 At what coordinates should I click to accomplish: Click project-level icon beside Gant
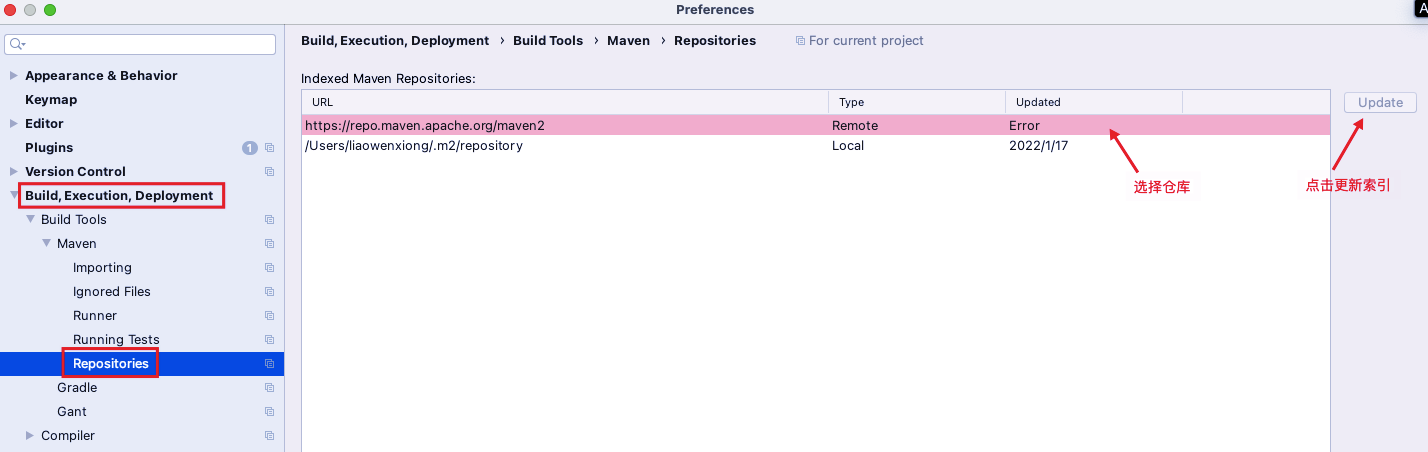[x=269, y=412]
